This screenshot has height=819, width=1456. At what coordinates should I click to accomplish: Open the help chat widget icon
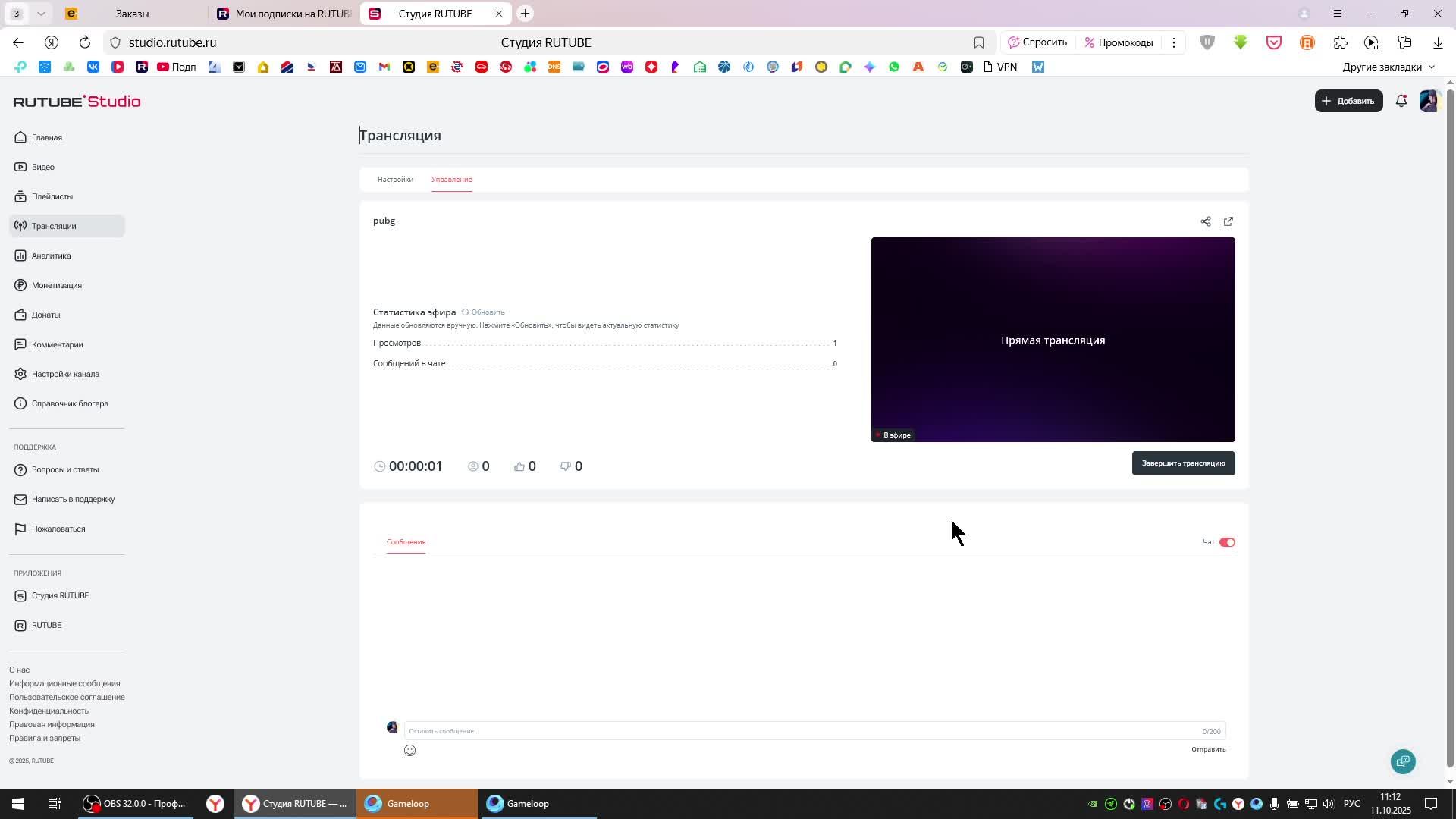tap(1403, 761)
